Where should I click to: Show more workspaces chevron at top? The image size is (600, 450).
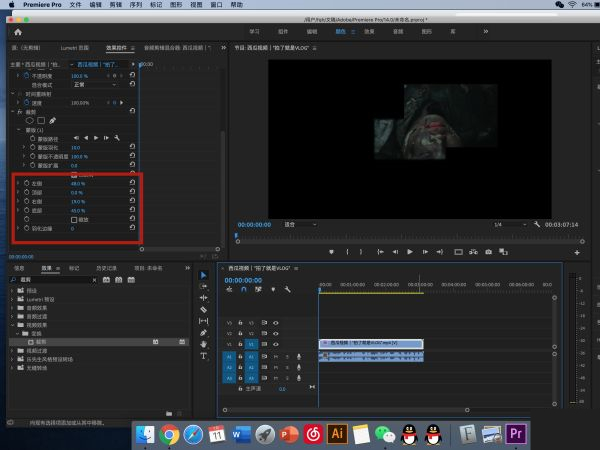point(486,31)
